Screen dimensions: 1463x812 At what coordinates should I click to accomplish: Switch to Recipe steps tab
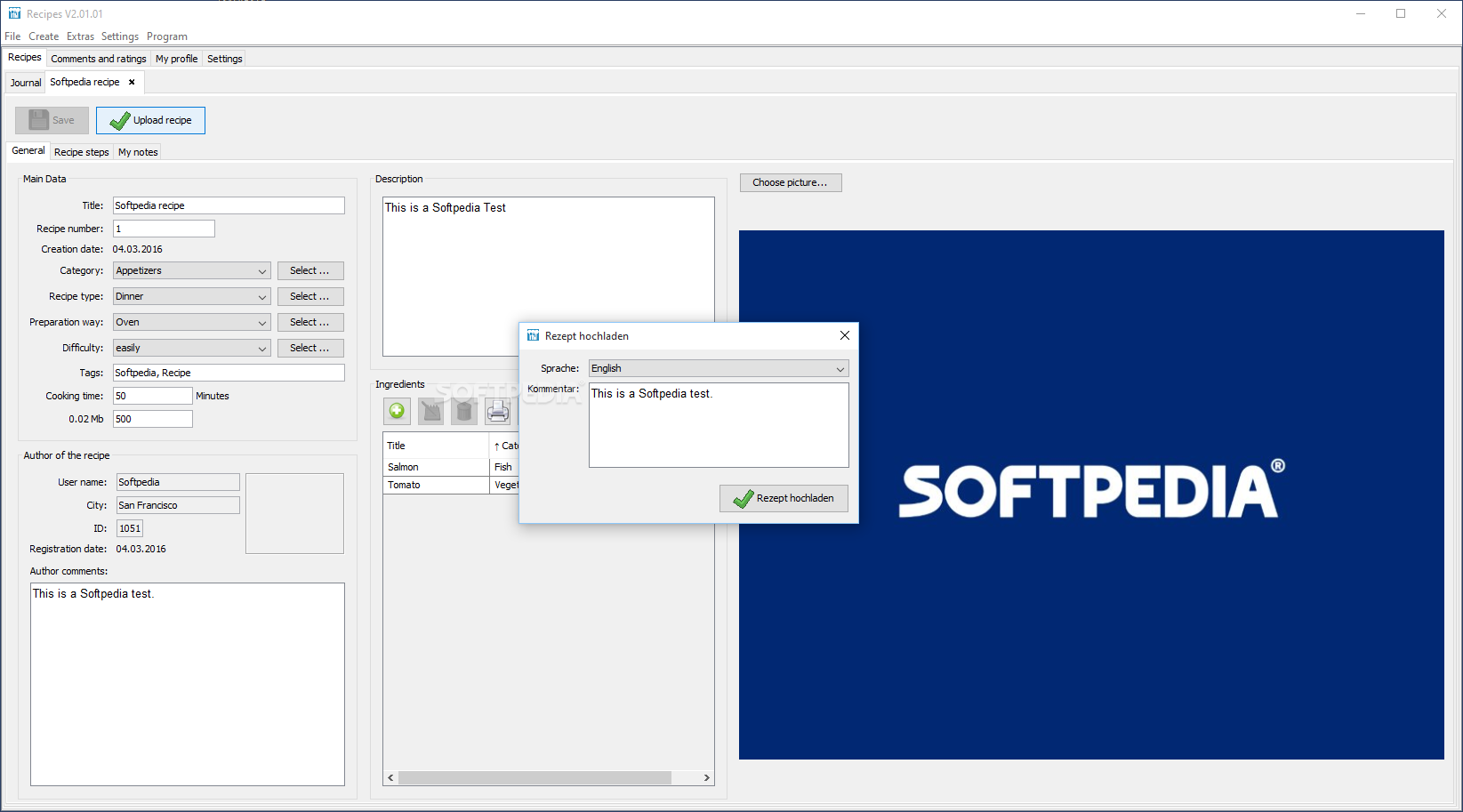pos(82,152)
